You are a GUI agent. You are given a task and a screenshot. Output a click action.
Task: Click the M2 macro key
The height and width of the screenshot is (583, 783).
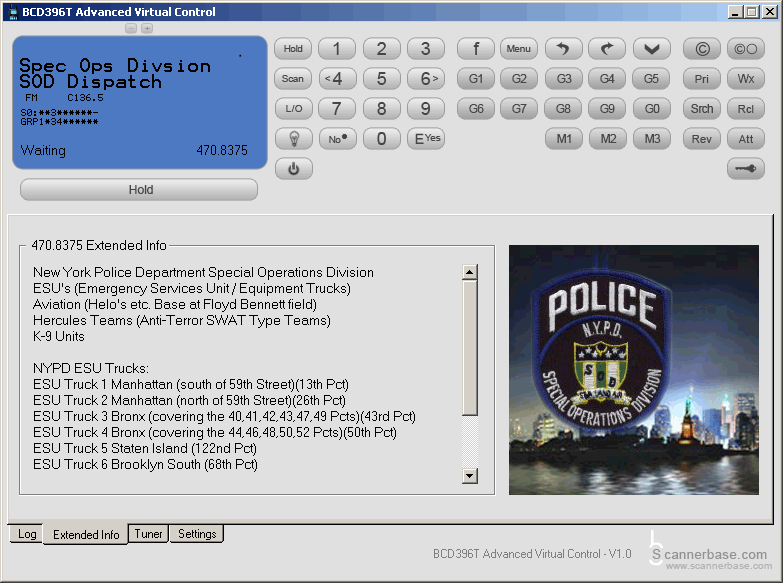click(x=607, y=138)
